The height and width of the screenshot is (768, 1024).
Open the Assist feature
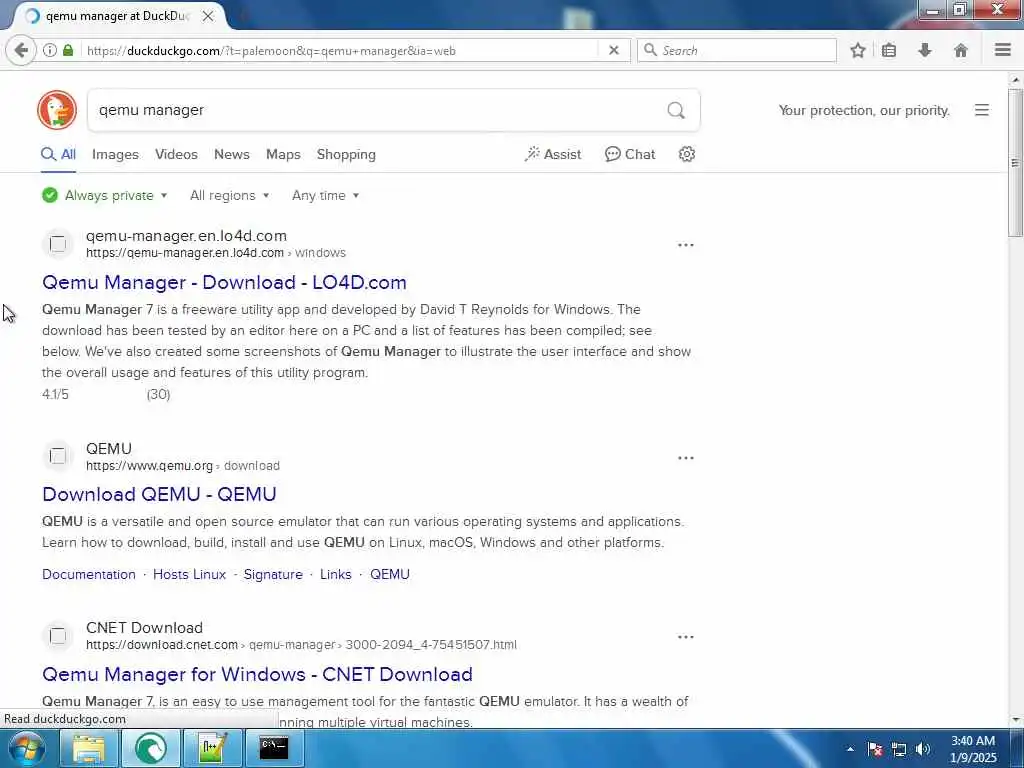tap(552, 154)
